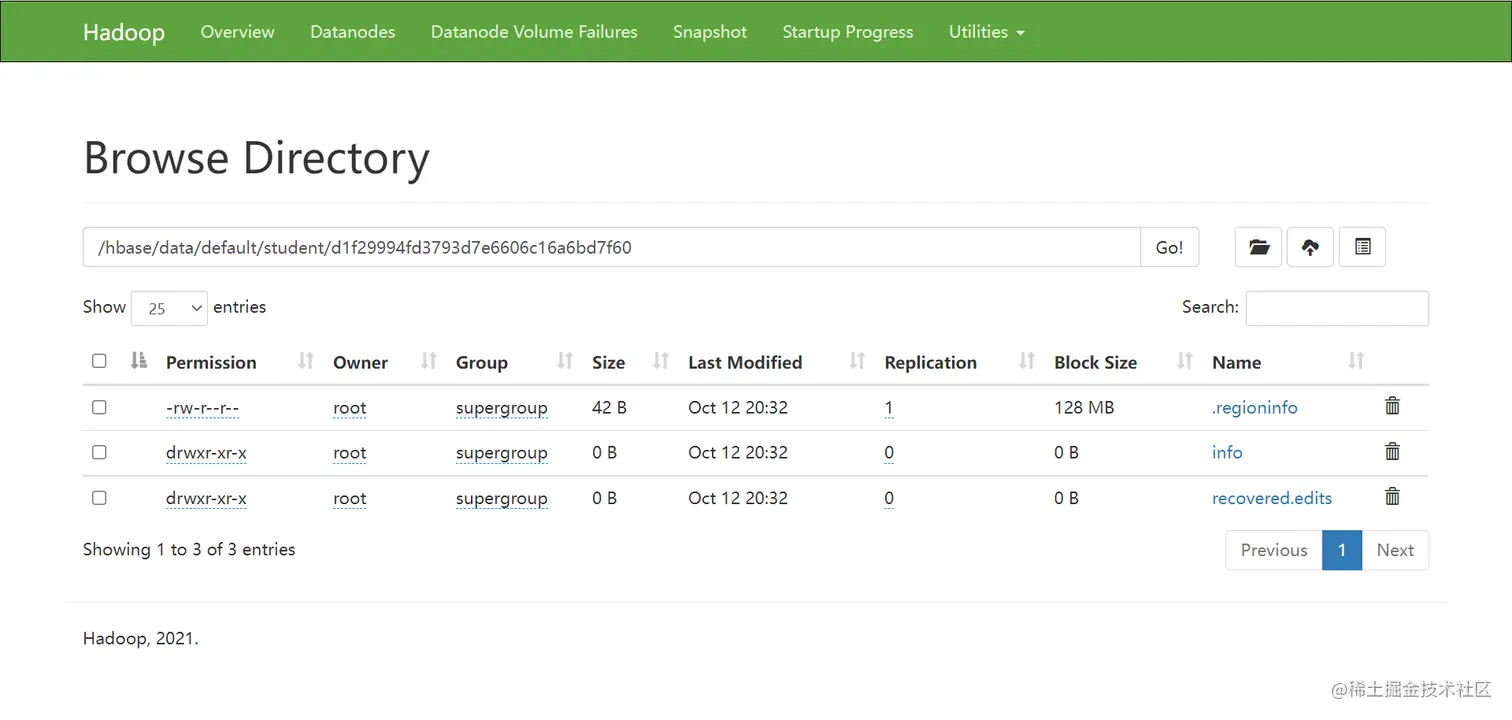Open the Datanodes tab
Viewport: 1512px width, 720px height.
pyautogui.click(x=352, y=32)
